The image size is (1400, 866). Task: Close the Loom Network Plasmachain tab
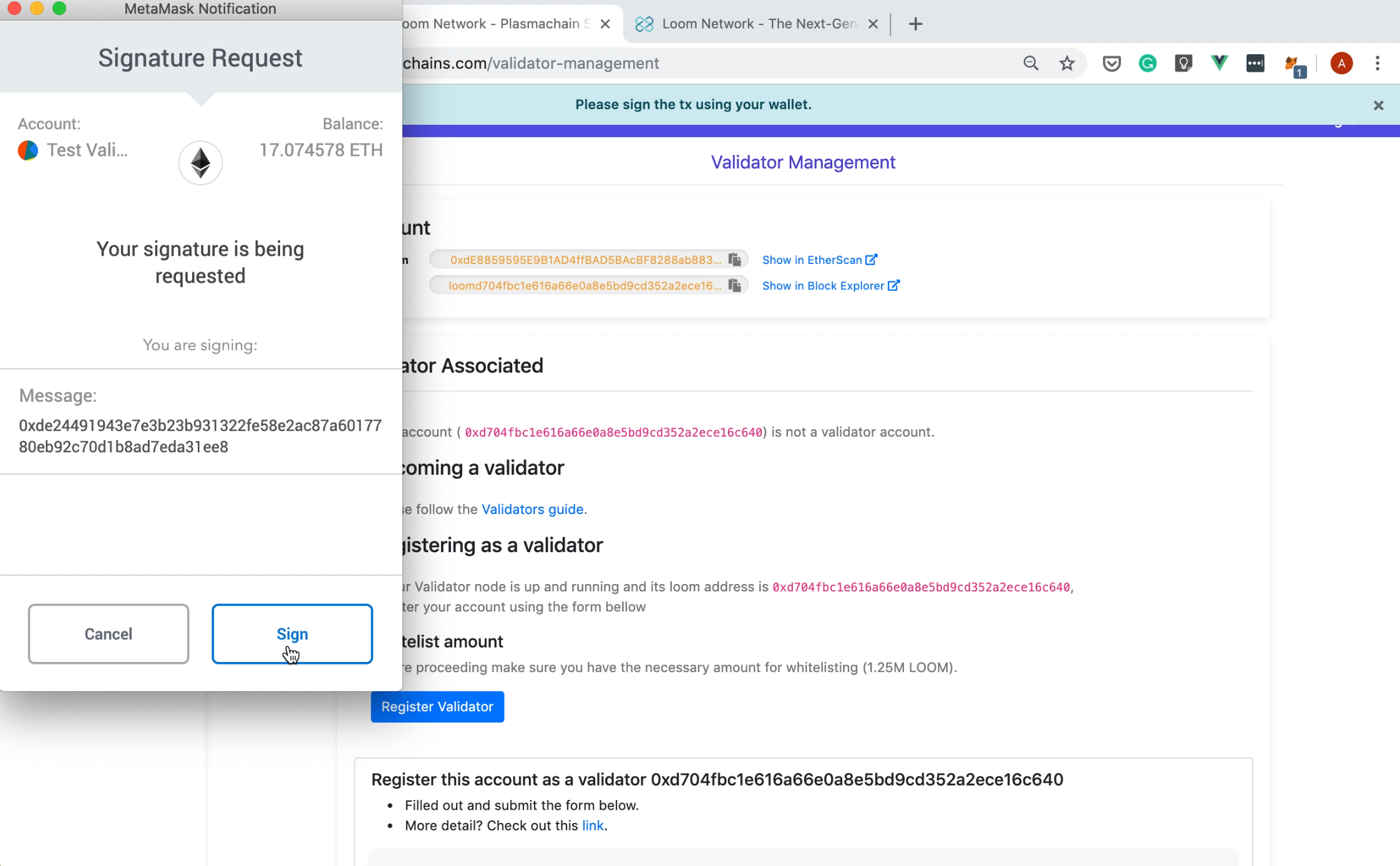pos(605,24)
